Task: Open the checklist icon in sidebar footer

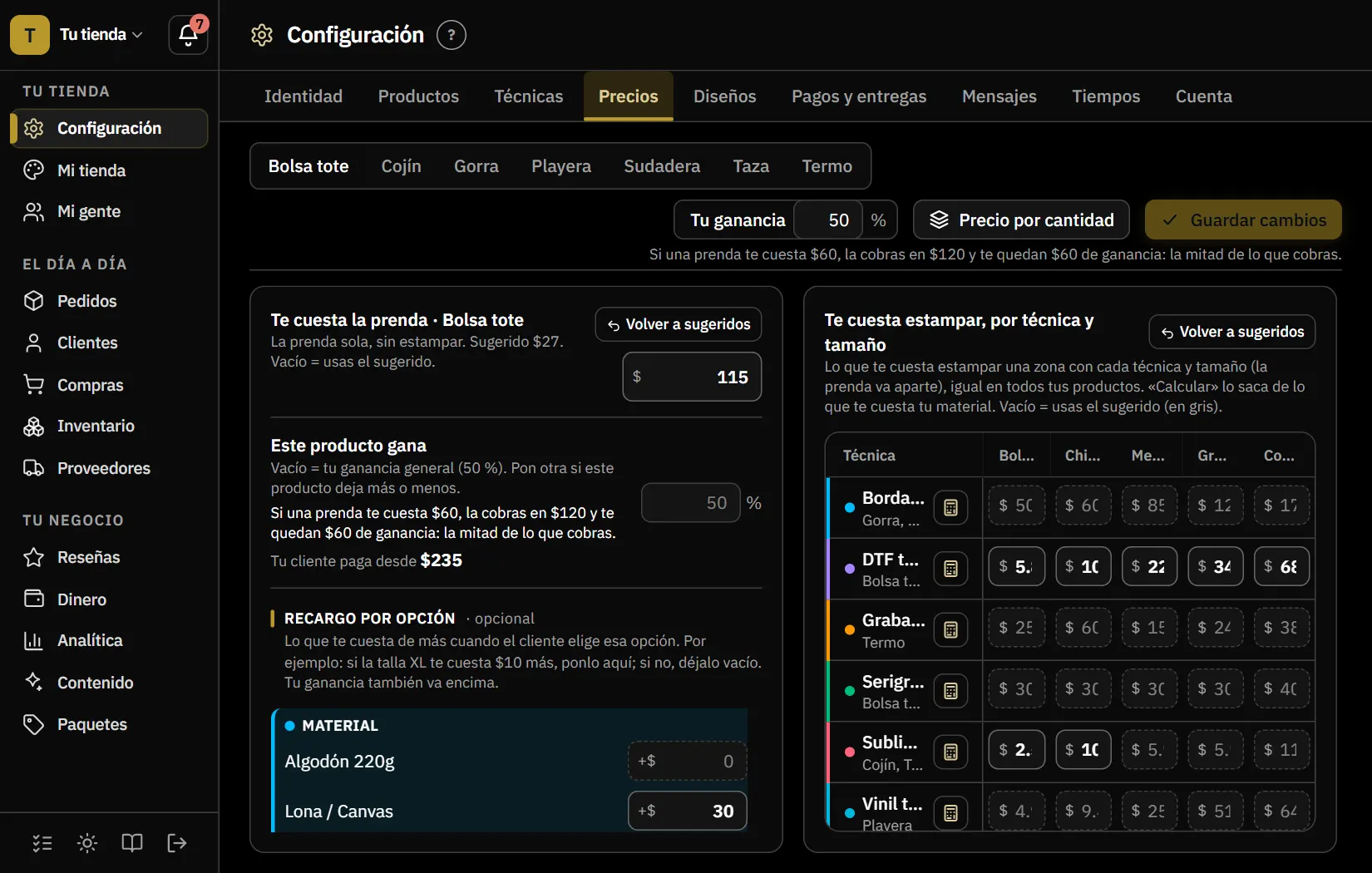Action: click(42, 843)
